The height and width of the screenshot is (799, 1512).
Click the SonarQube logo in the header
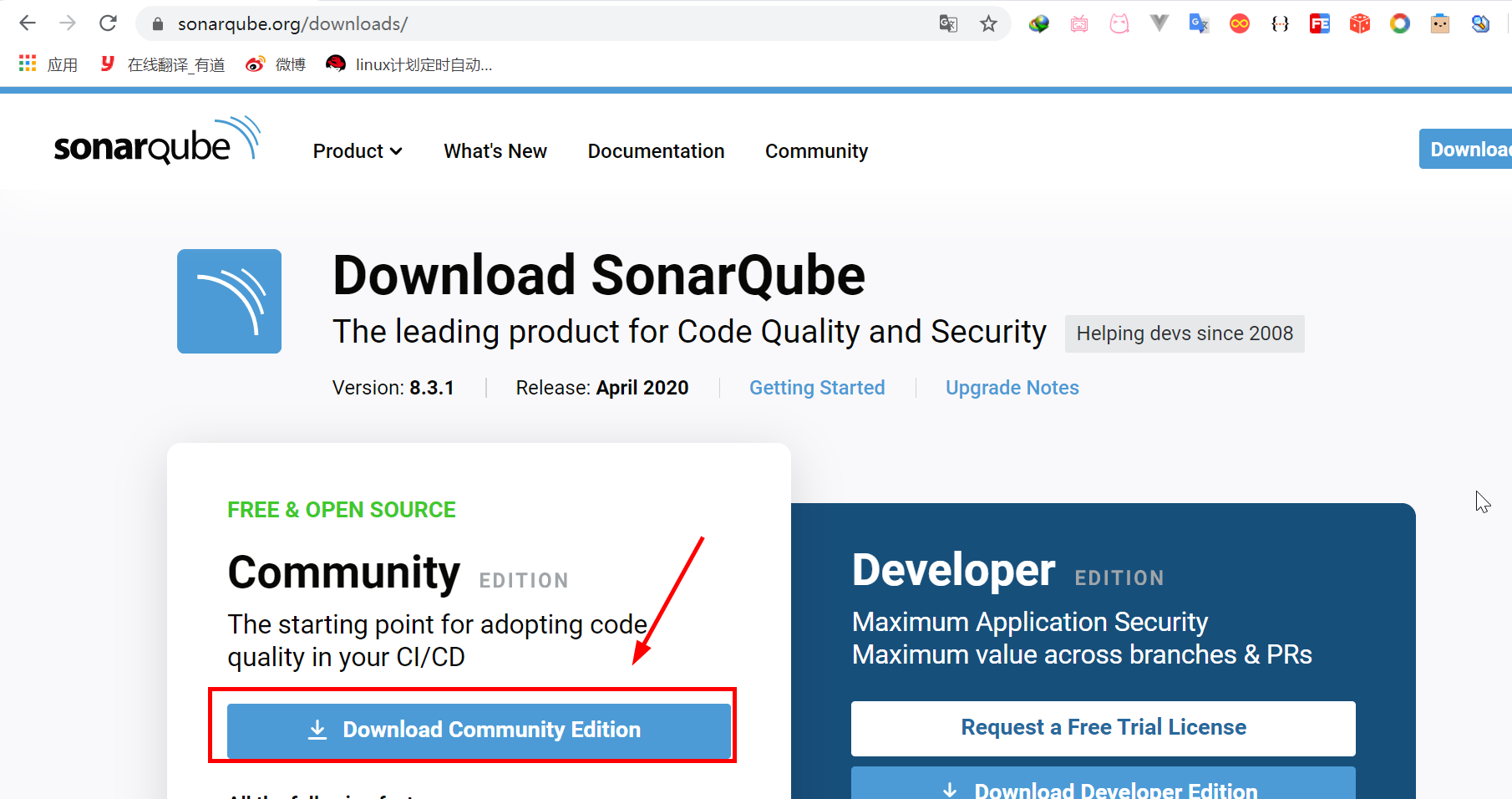pos(157,140)
